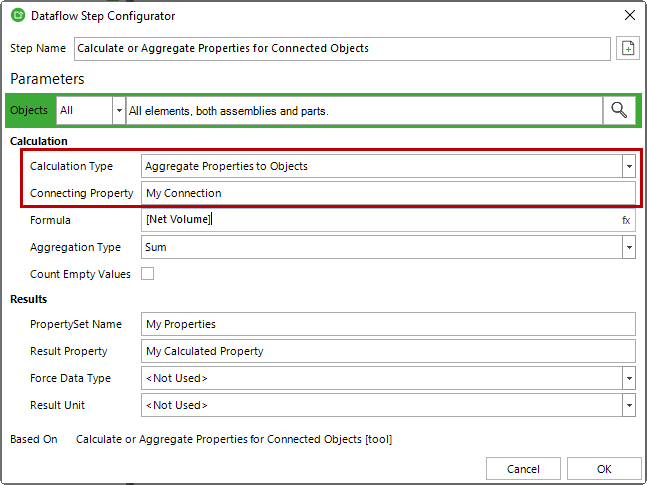This screenshot has width=647, height=485.
Task: Expand the Objects All dropdown arrow
Action: pyautogui.click(x=119, y=111)
